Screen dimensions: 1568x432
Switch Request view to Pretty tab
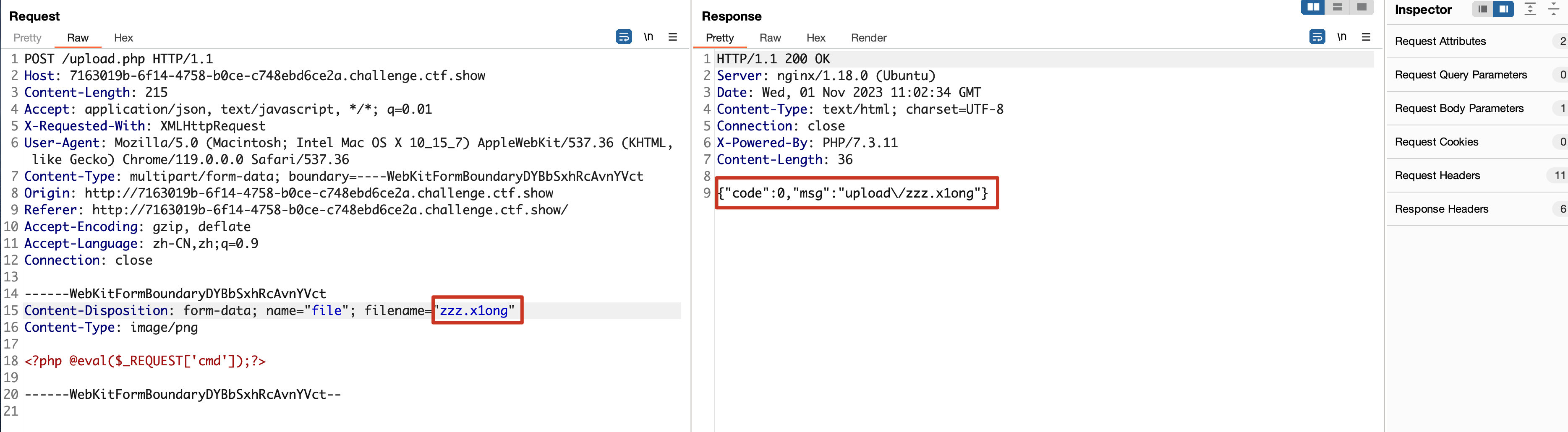coord(27,38)
